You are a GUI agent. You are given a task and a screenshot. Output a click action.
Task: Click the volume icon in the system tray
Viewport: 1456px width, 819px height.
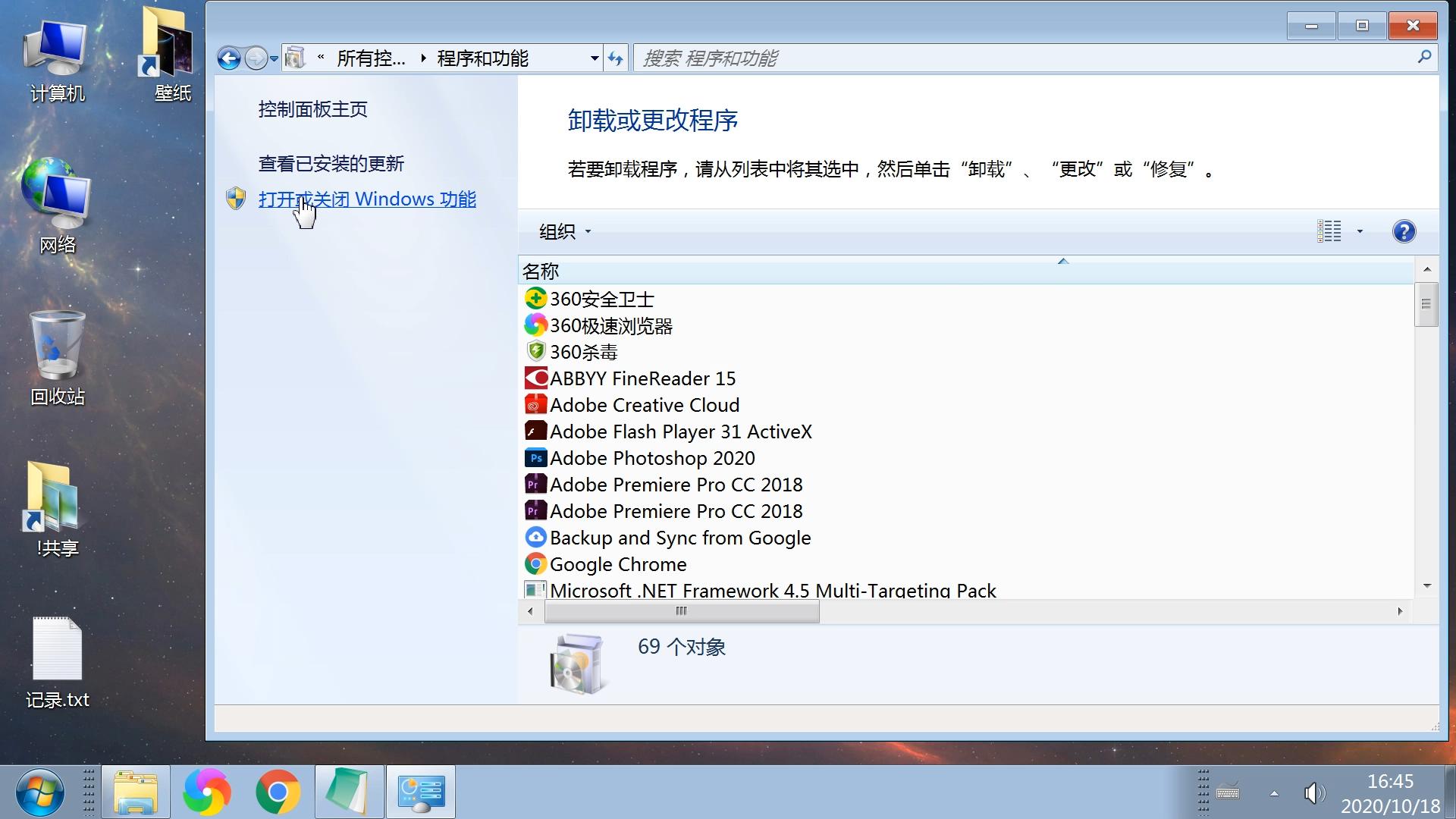(1313, 792)
